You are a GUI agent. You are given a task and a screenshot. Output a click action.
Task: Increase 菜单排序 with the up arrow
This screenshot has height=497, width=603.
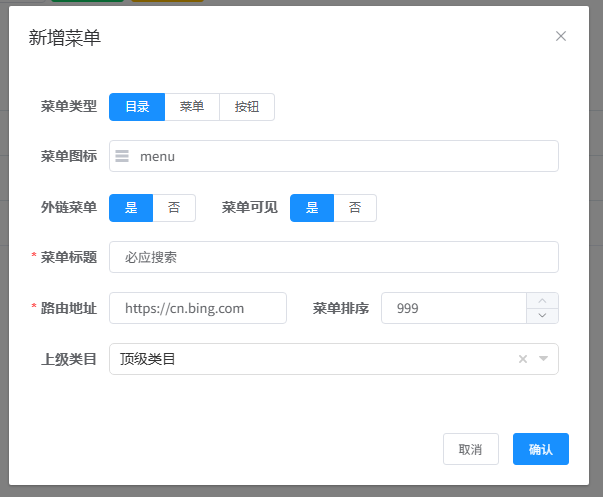(542, 300)
